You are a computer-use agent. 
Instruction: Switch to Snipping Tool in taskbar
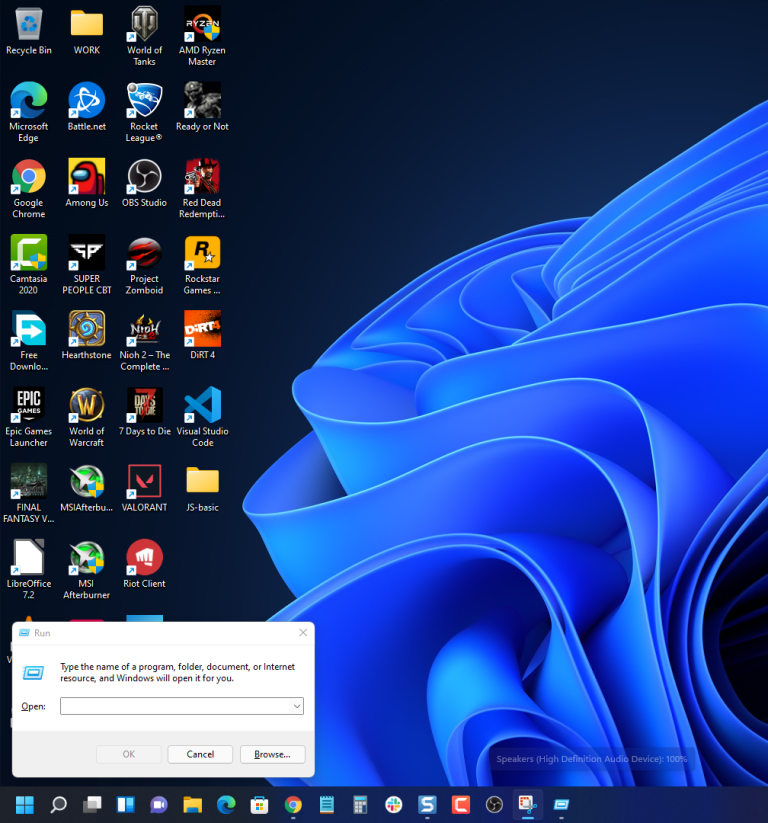528,805
